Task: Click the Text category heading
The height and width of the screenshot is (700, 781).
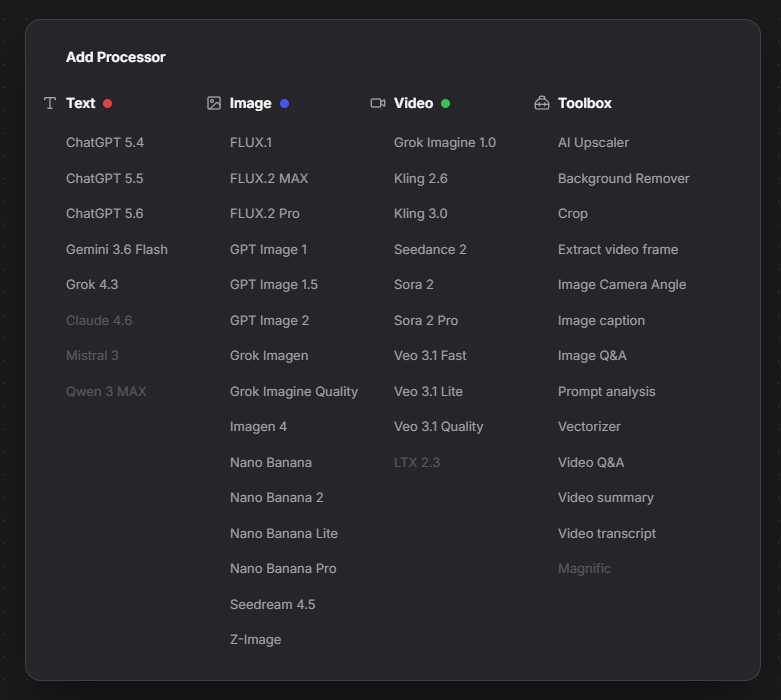Action: (x=81, y=103)
